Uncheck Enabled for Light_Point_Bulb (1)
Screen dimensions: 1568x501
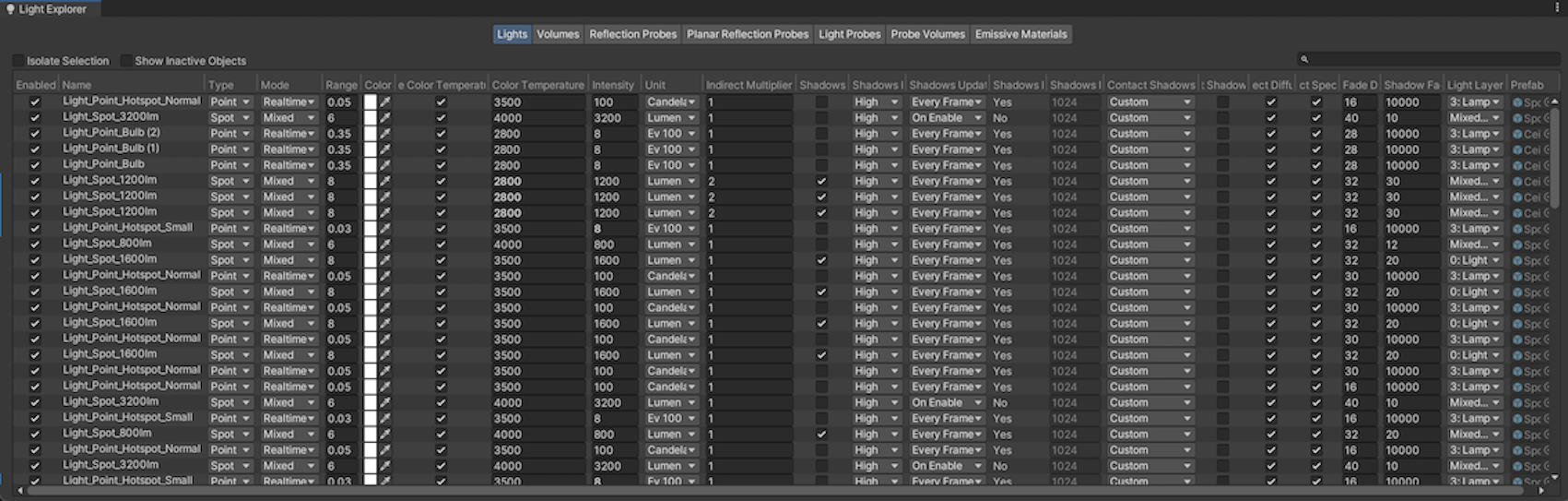point(35,149)
